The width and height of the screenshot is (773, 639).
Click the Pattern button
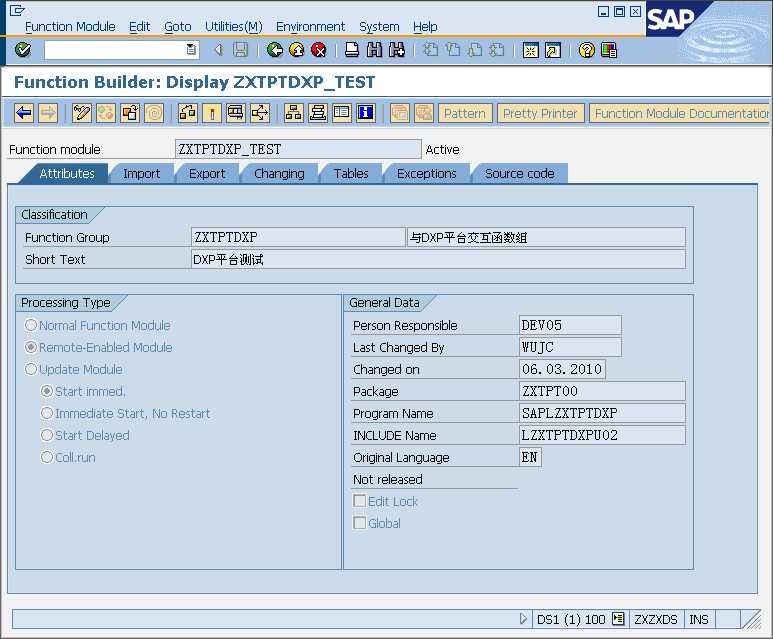[x=465, y=113]
